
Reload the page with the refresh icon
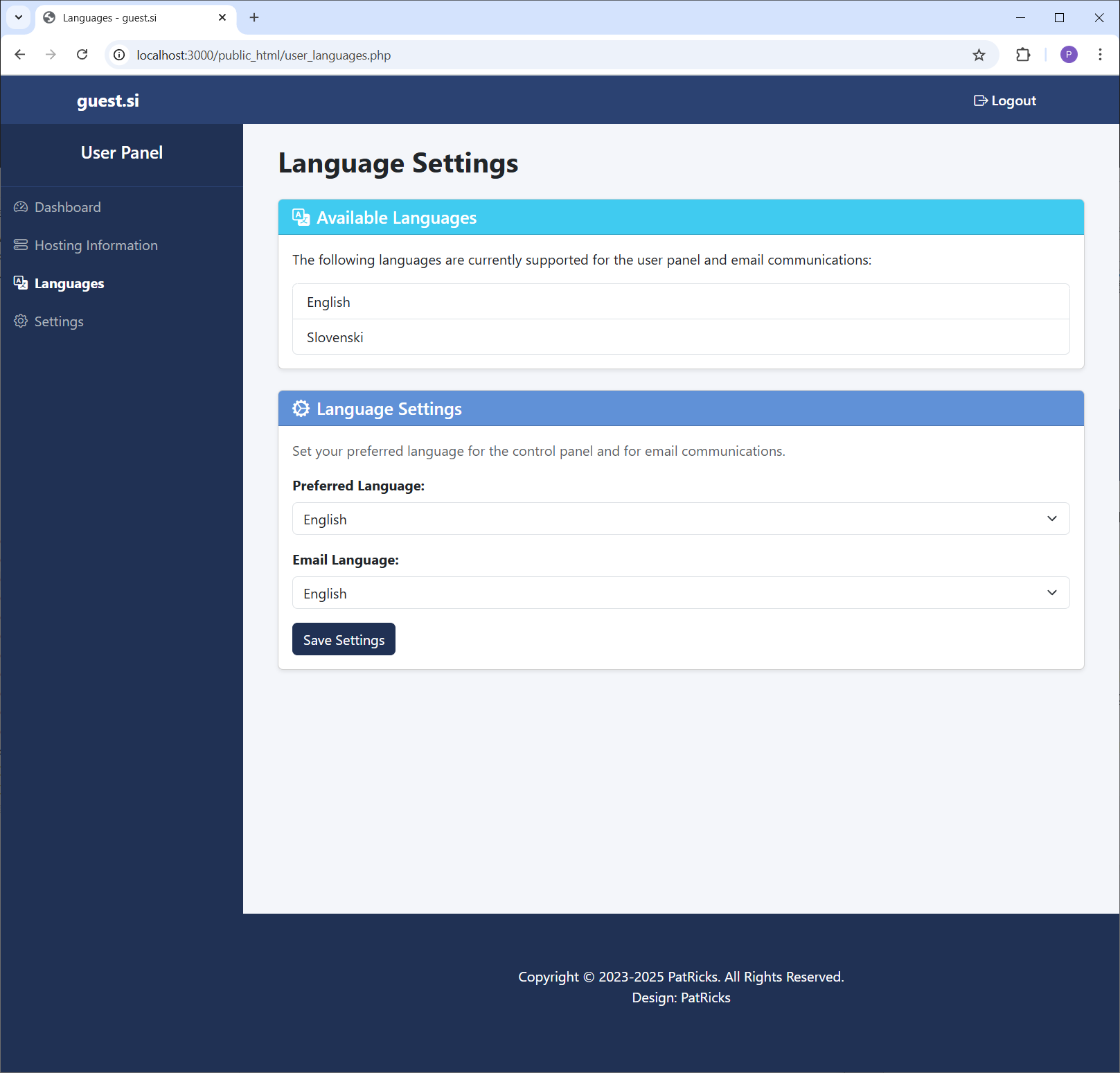coord(82,55)
